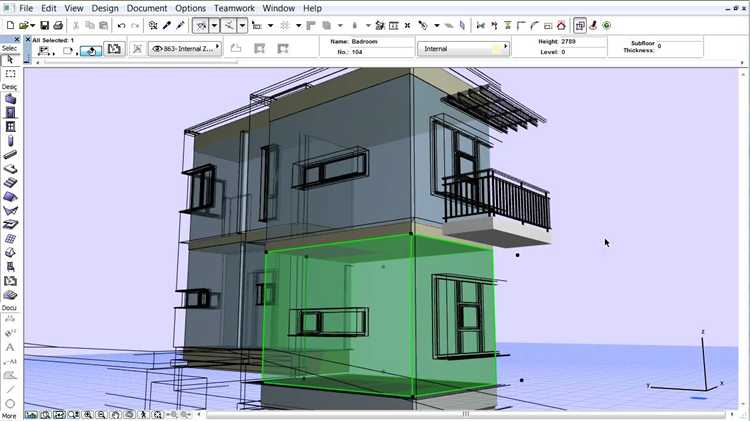Screen dimensions: 750x421
Task: Open the Edit menu
Action: pos(48,8)
